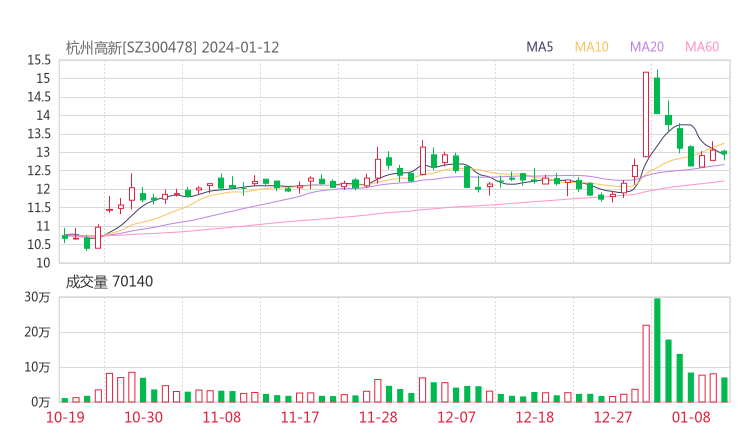Click the 30万 volume axis label

pyautogui.click(x=37, y=297)
